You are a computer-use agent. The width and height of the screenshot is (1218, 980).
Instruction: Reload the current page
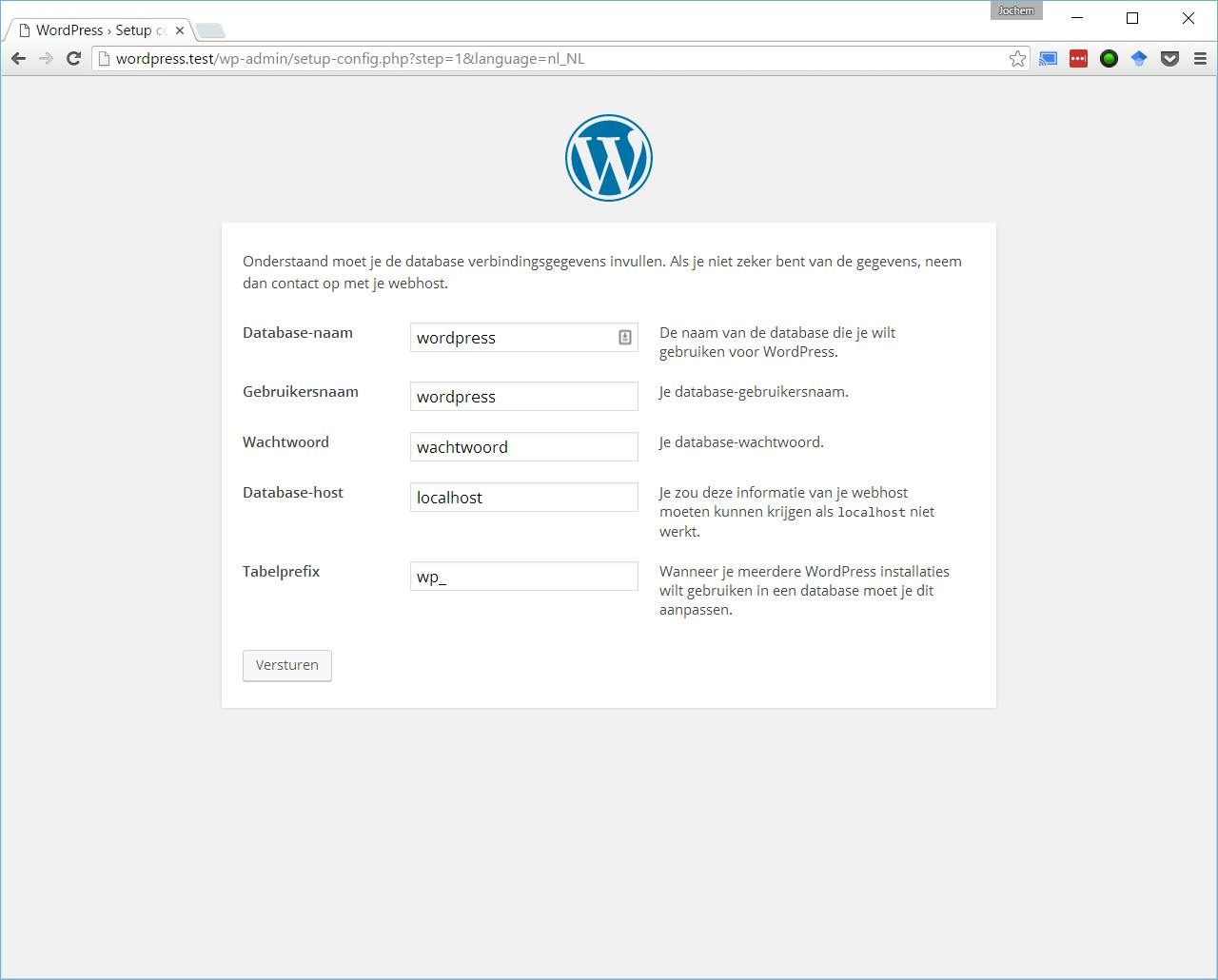click(x=73, y=59)
